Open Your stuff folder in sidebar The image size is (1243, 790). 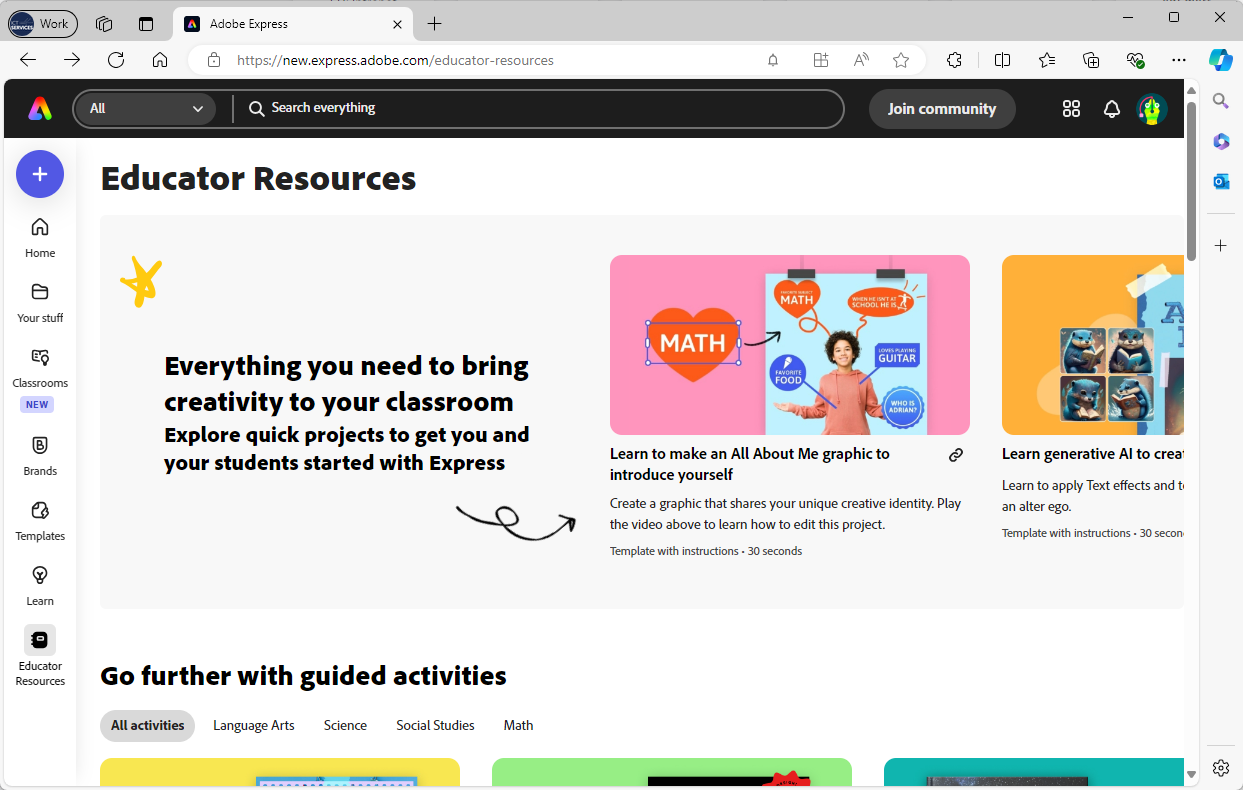(x=40, y=303)
